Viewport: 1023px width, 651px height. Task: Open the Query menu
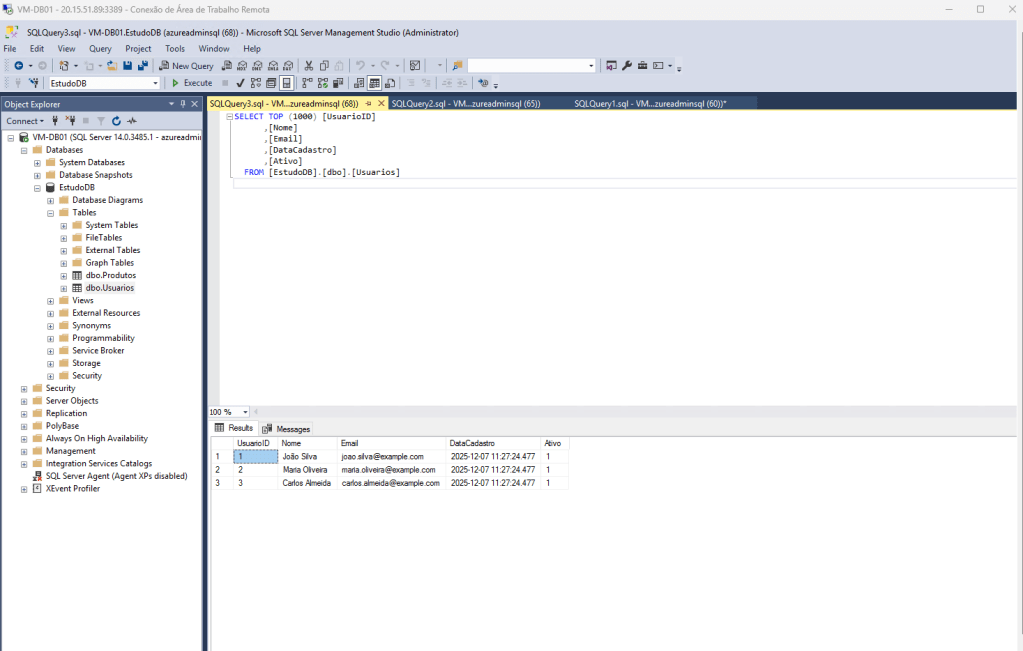click(100, 48)
